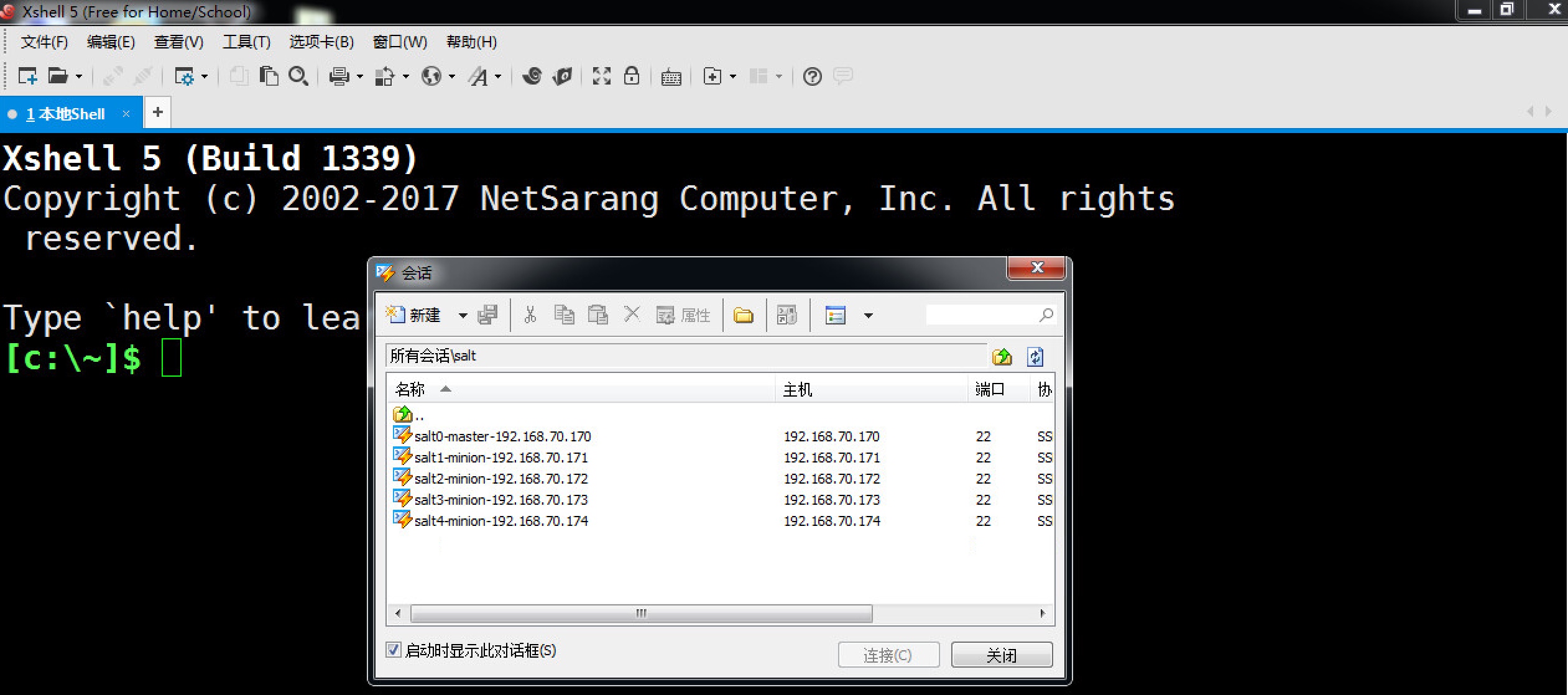Expand the color scheme dropdown arrow
This screenshot has width=1568, height=695.
click(406, 76)
